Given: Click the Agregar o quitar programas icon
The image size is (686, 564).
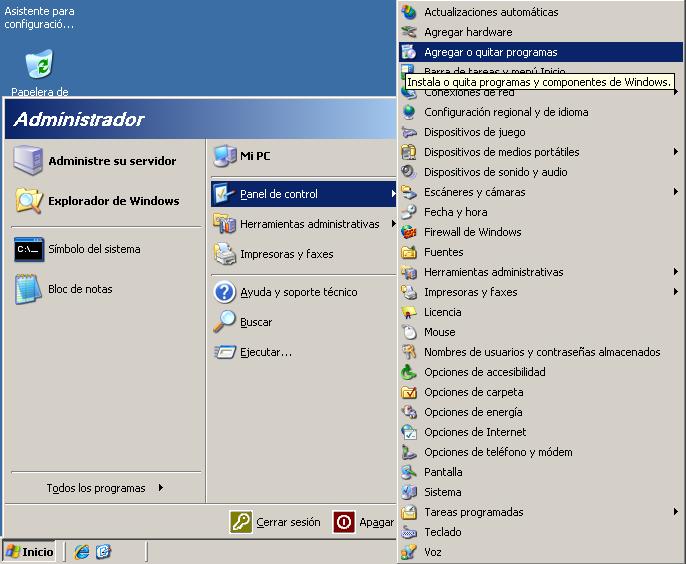Looking at the screenshot, I should (x=409, y=52).
